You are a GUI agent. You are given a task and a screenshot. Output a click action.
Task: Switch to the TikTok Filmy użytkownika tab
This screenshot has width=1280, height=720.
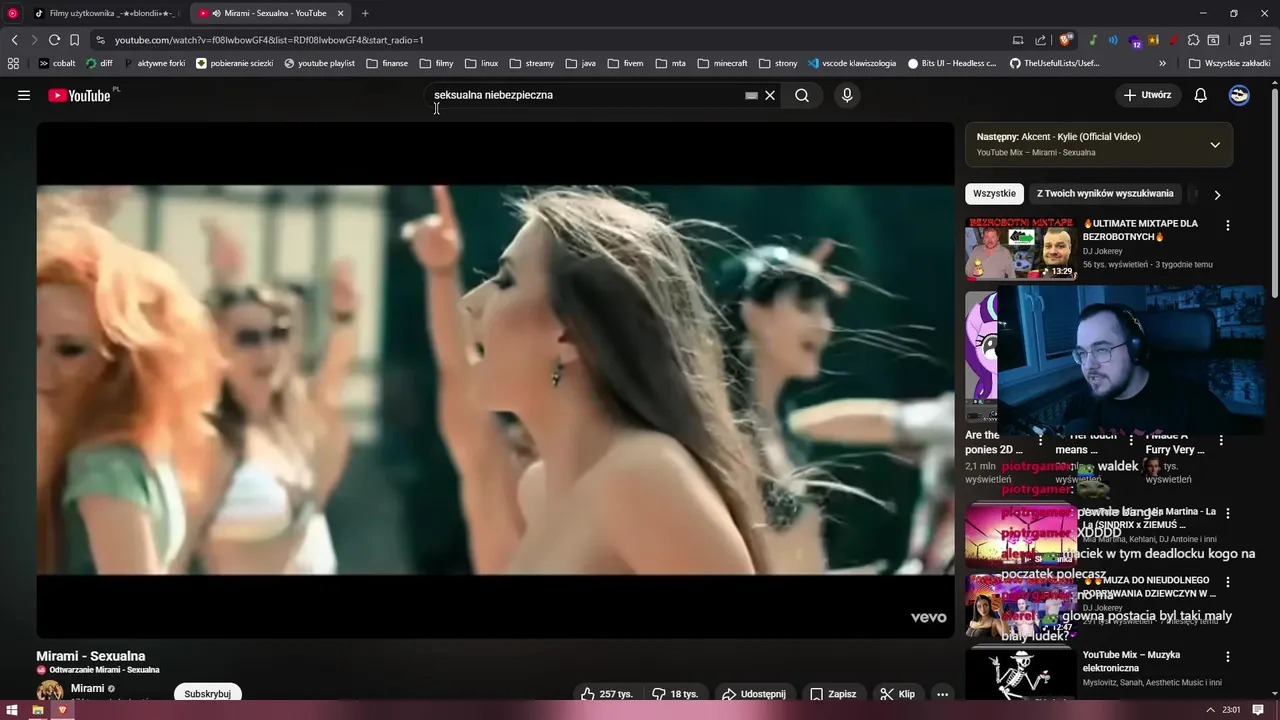coord(105,13)
